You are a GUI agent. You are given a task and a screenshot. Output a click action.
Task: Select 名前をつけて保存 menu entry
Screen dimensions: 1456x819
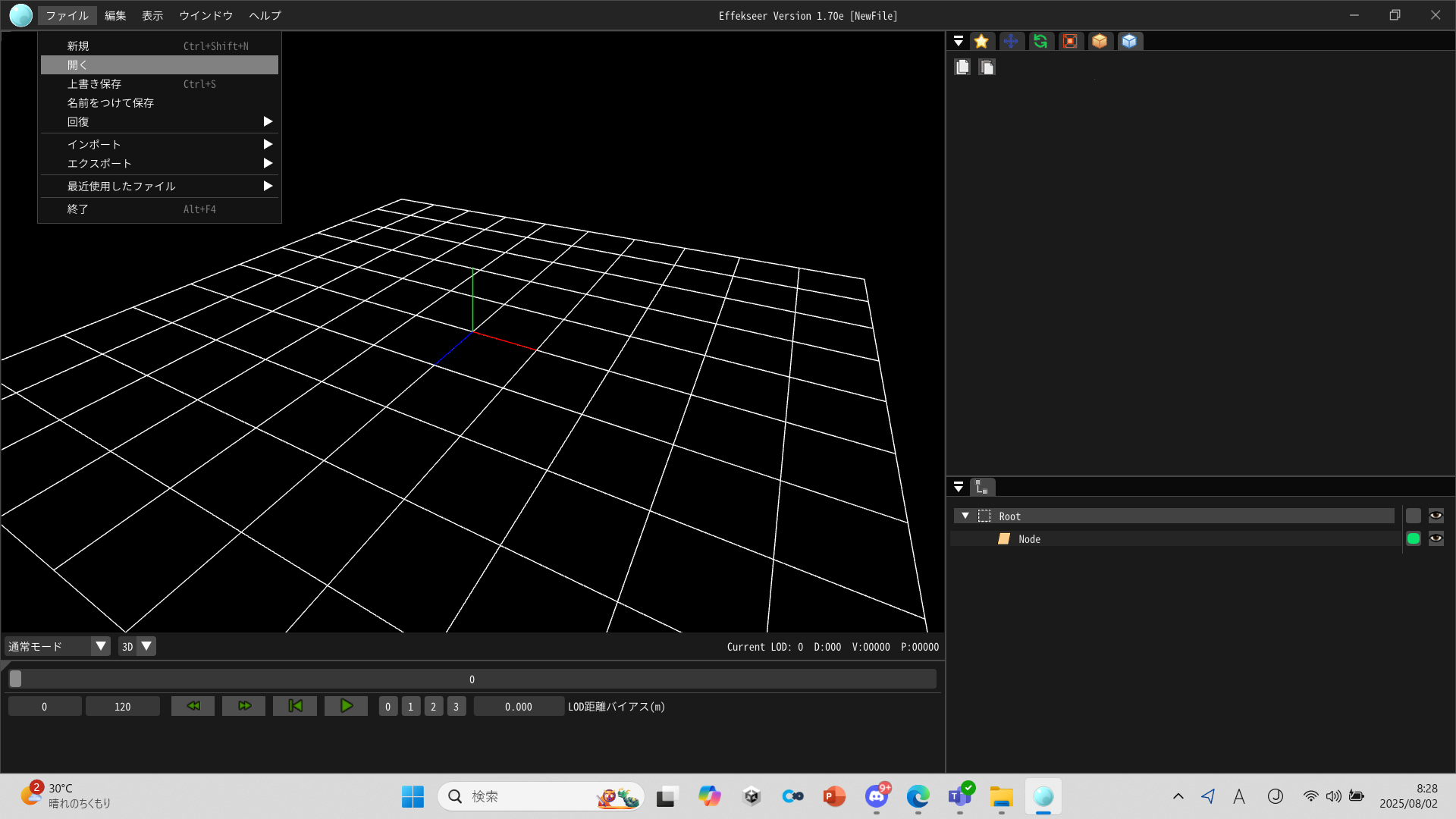[x=111, y=103]
